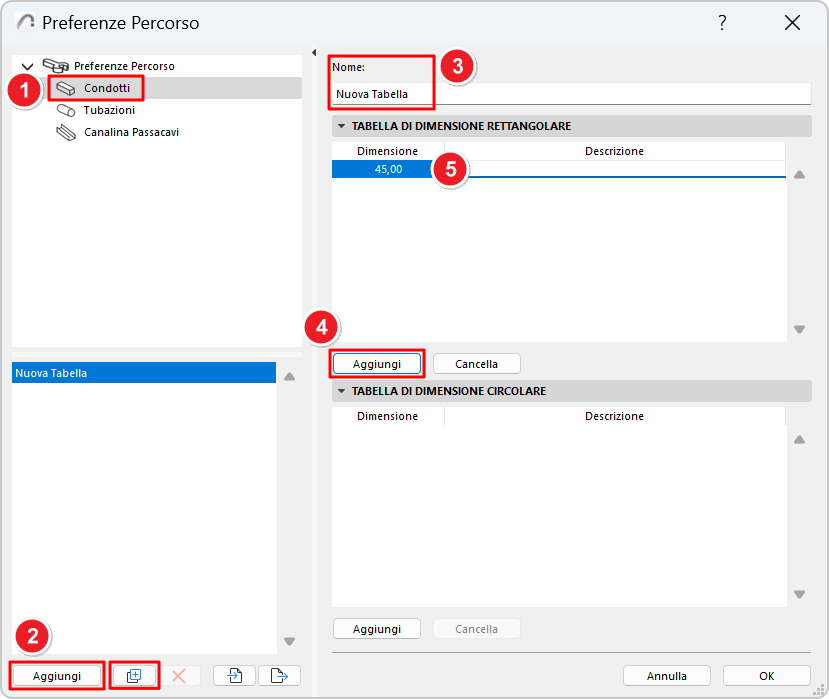The height and width of the screenshot is (699, 829).
Task: Click Descrizione header in circular table
Action: (614, 416)
